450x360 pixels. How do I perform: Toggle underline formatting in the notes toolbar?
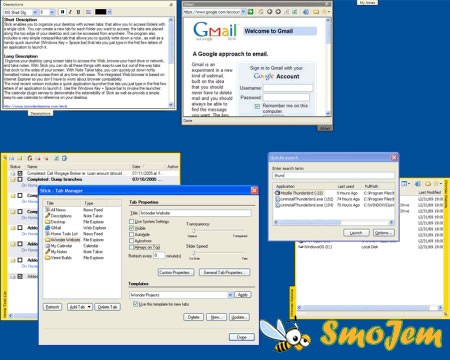pyautogui.click(x=79, y=12)
